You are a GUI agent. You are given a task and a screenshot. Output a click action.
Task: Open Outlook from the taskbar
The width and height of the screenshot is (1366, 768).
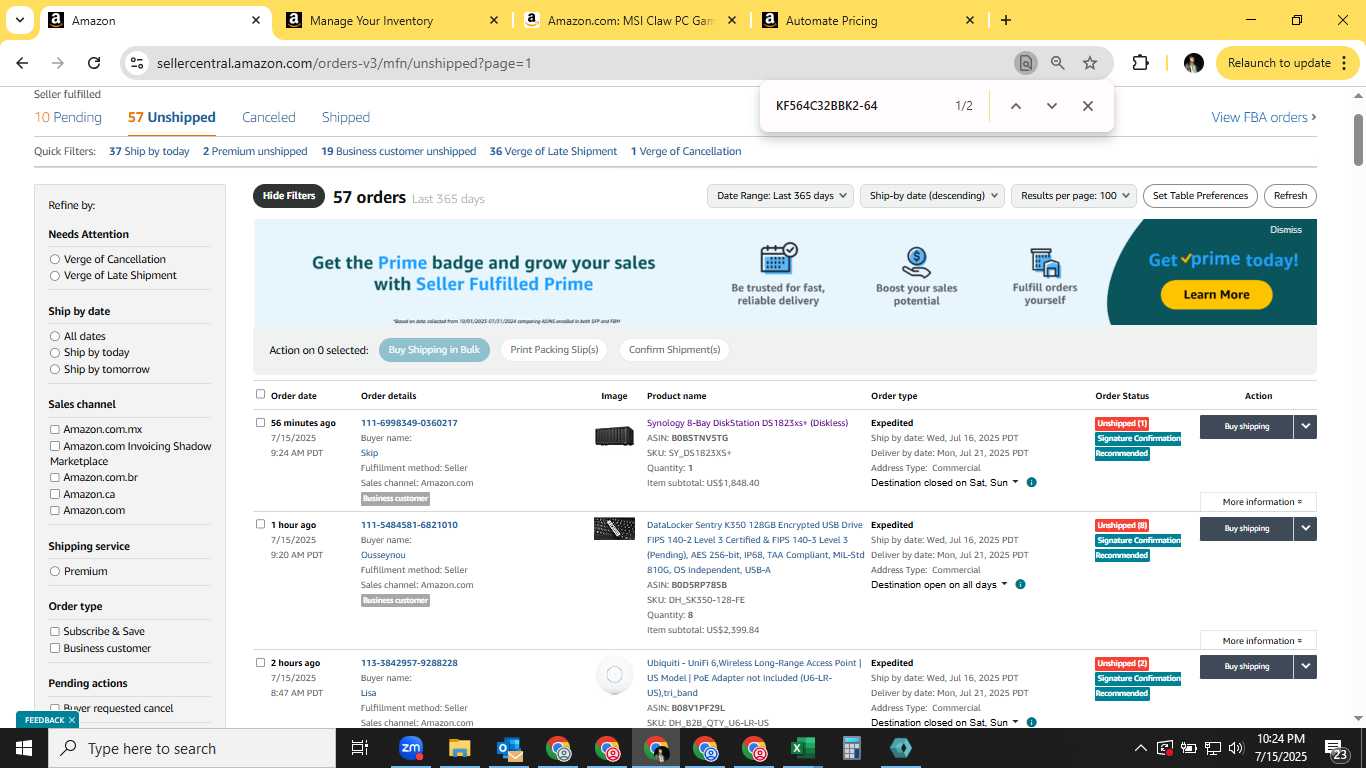pyautogui.click(x=508, y=748)
